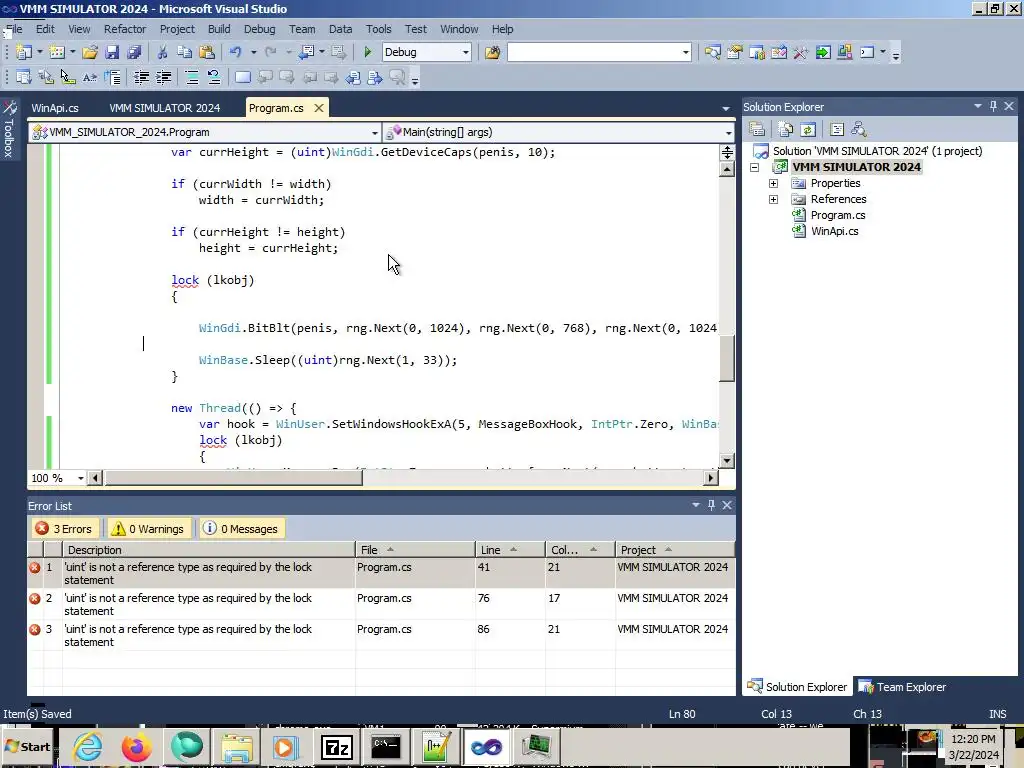Screen dimensions: 1024x768
Task: Select WinApi.cs in Solution Explorer
Action: 834,231
